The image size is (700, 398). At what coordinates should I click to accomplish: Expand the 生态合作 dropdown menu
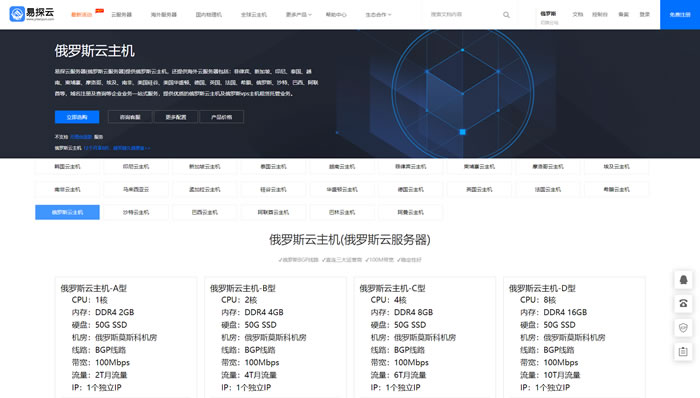click(378, 15)
